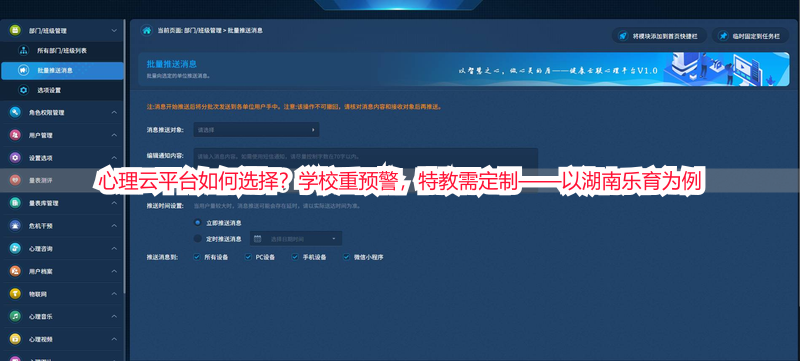Image resolution: width=800 pixels, height=361 pixels.
Task: Click the 量表库管理 green icon
Action: (15, 203)
